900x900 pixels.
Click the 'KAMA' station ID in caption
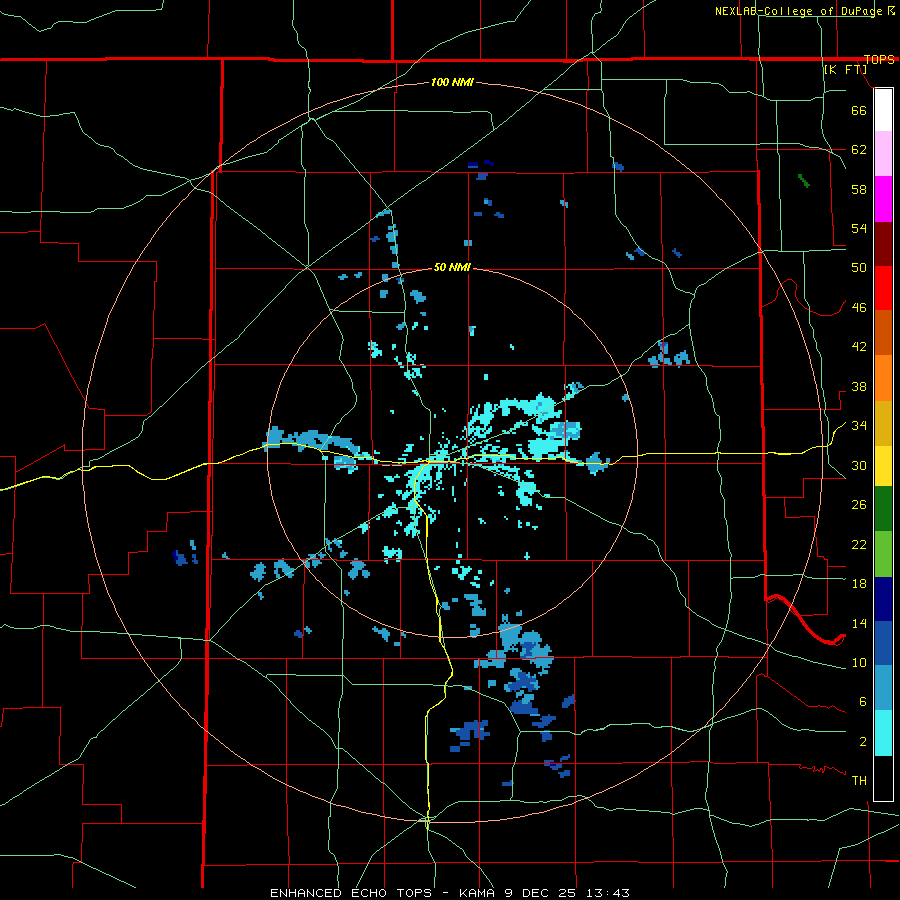coord(478,893)
